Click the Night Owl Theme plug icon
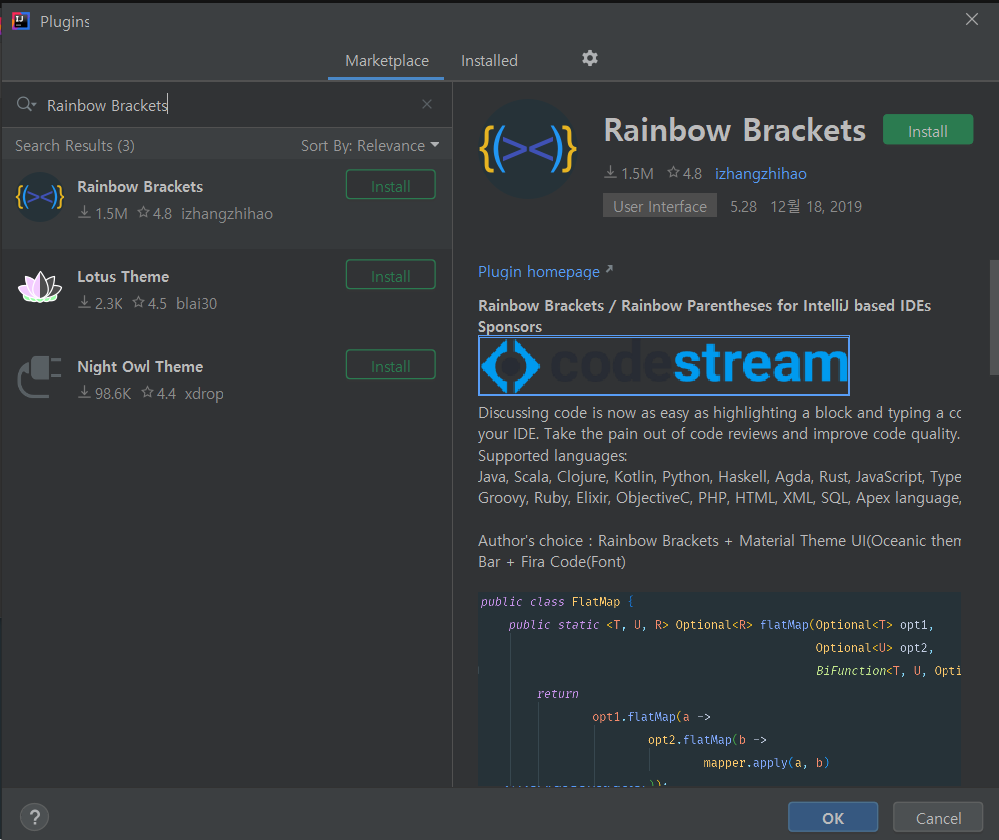 (x=40, y=377)
